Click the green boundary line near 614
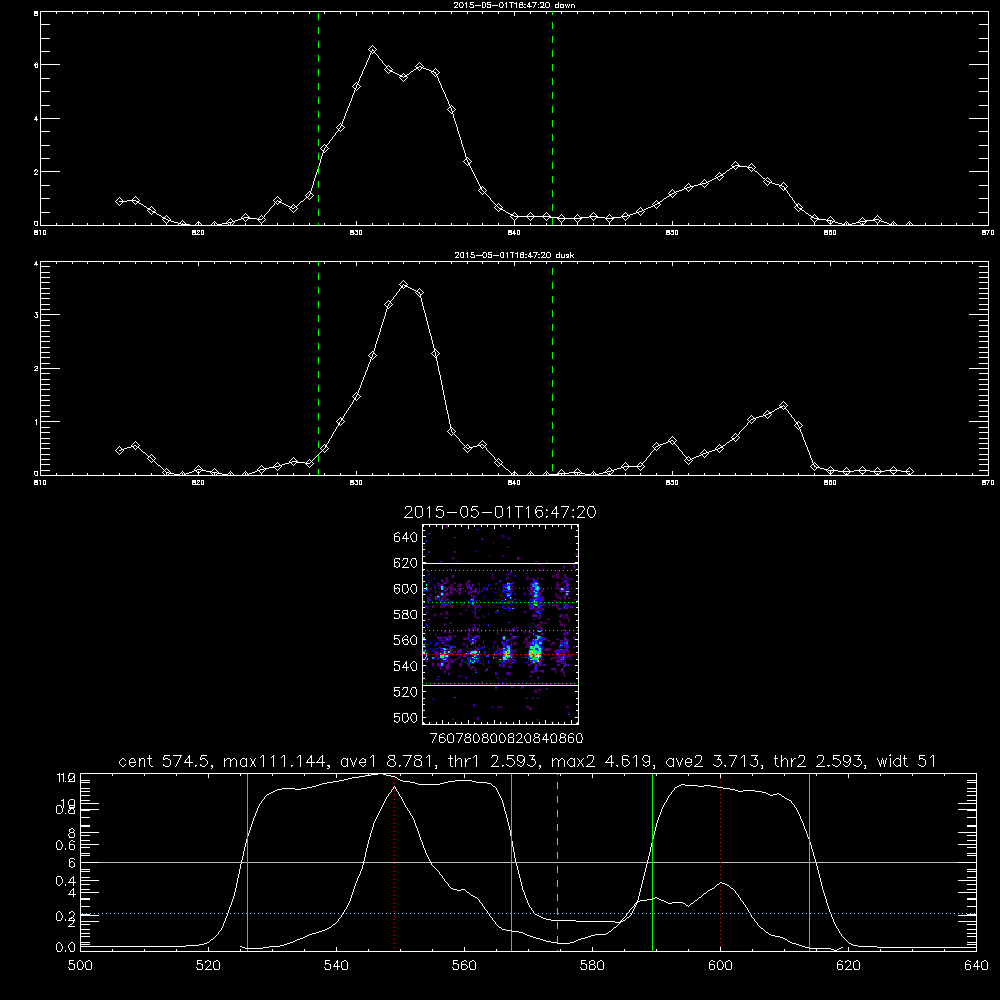The height and width of the screenshot is (1000, 1000). [809, 861]
